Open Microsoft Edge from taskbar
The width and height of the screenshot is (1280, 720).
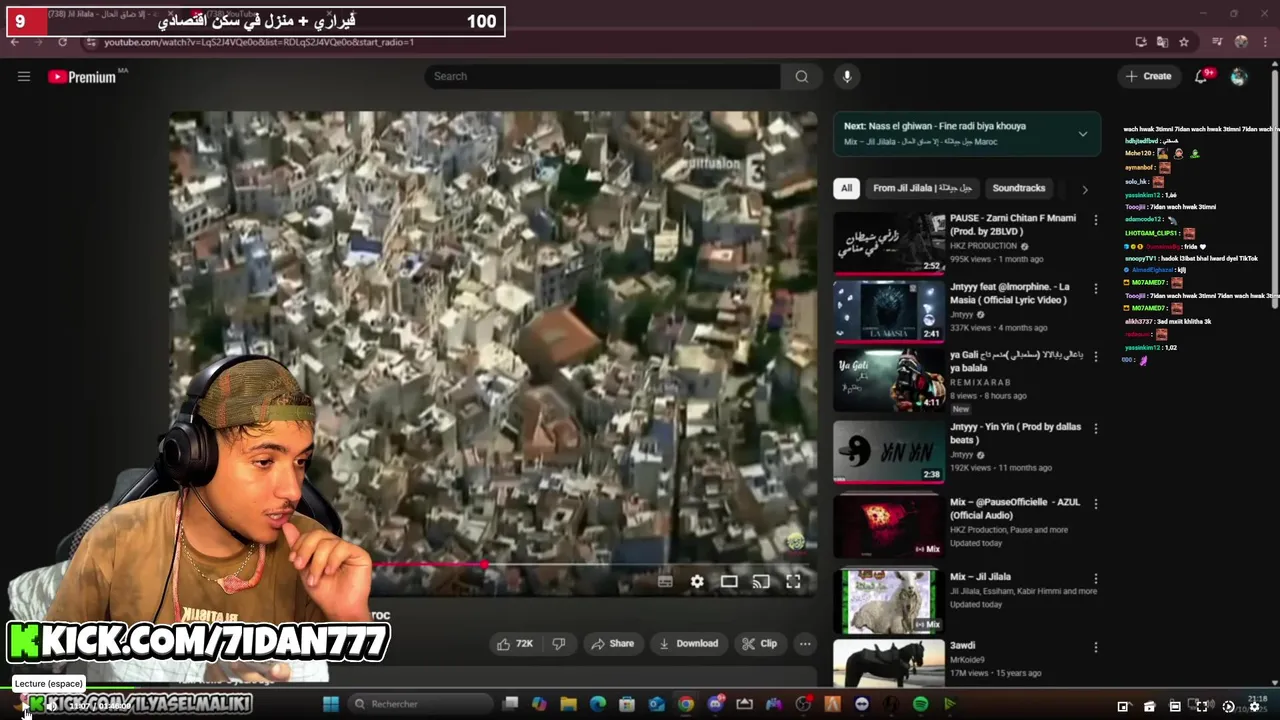click(598, 704)
